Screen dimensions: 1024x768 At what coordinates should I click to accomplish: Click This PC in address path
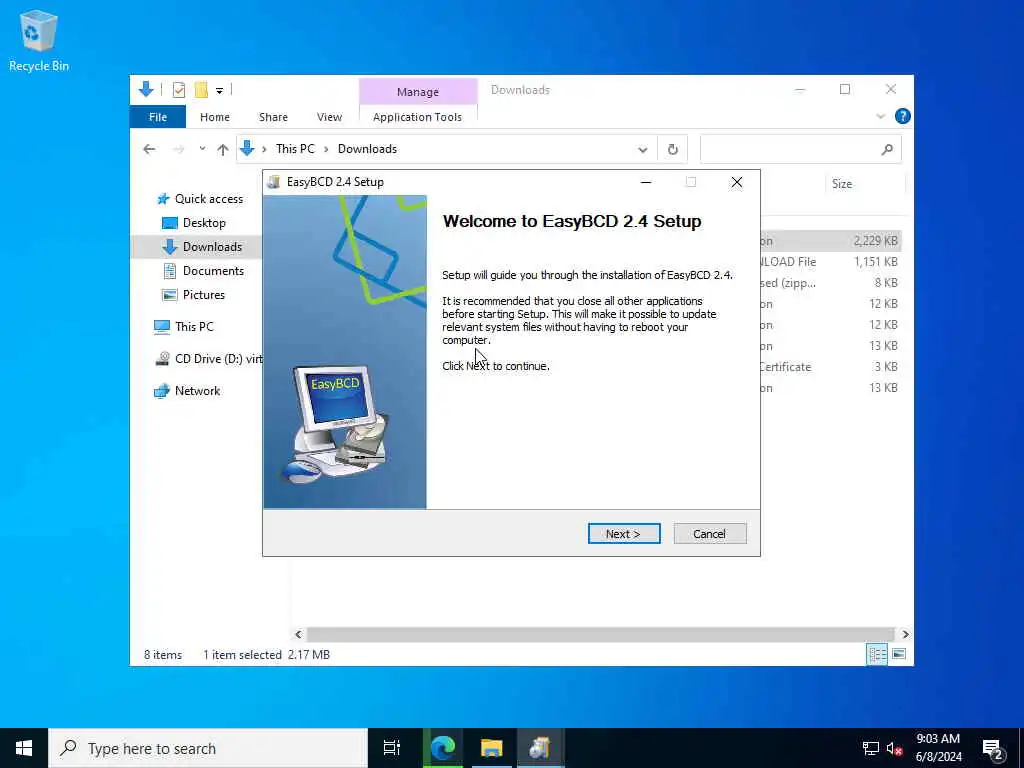tap(295, 149)
